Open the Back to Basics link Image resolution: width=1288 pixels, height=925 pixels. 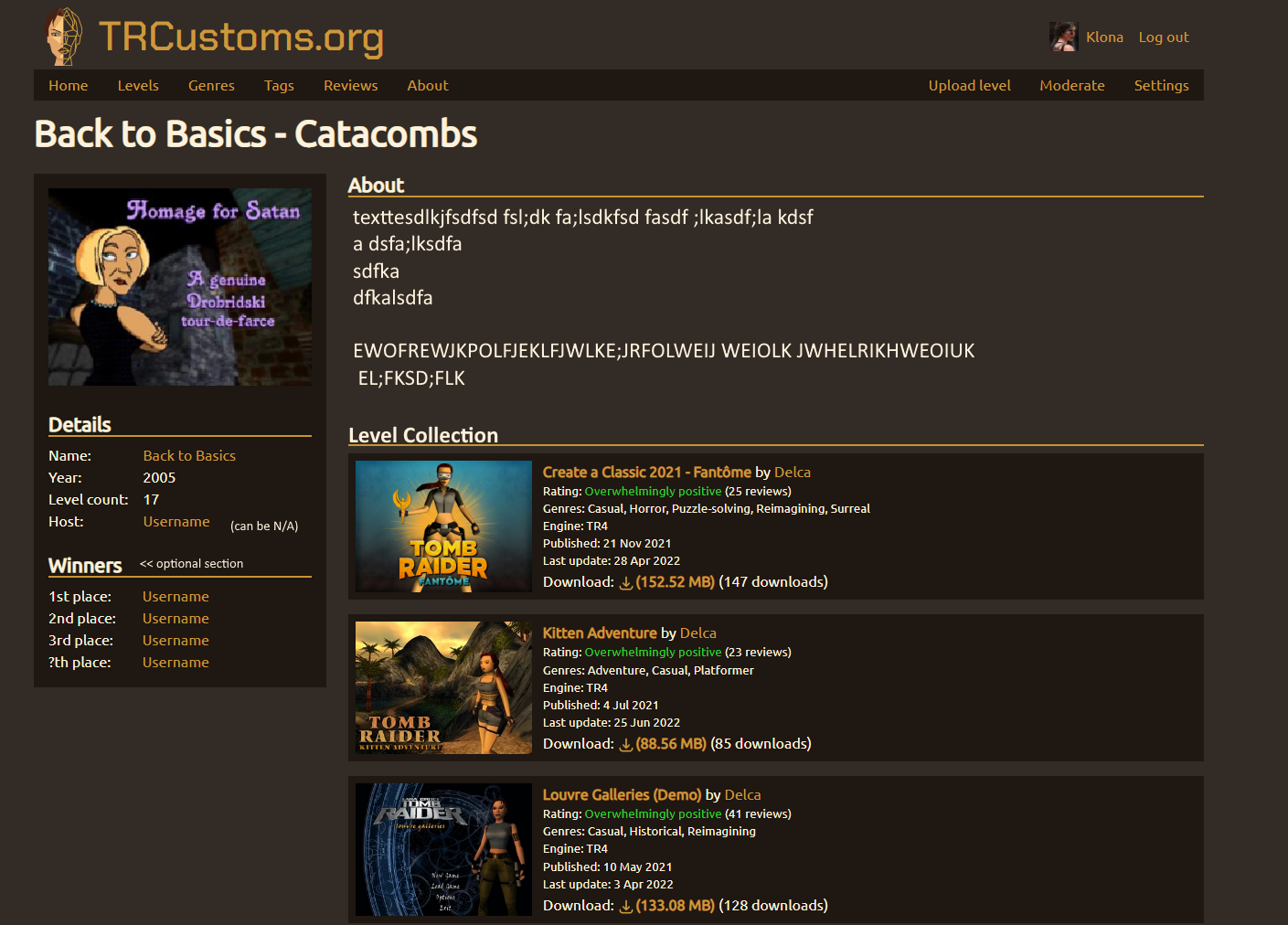[x=189, y=455]
